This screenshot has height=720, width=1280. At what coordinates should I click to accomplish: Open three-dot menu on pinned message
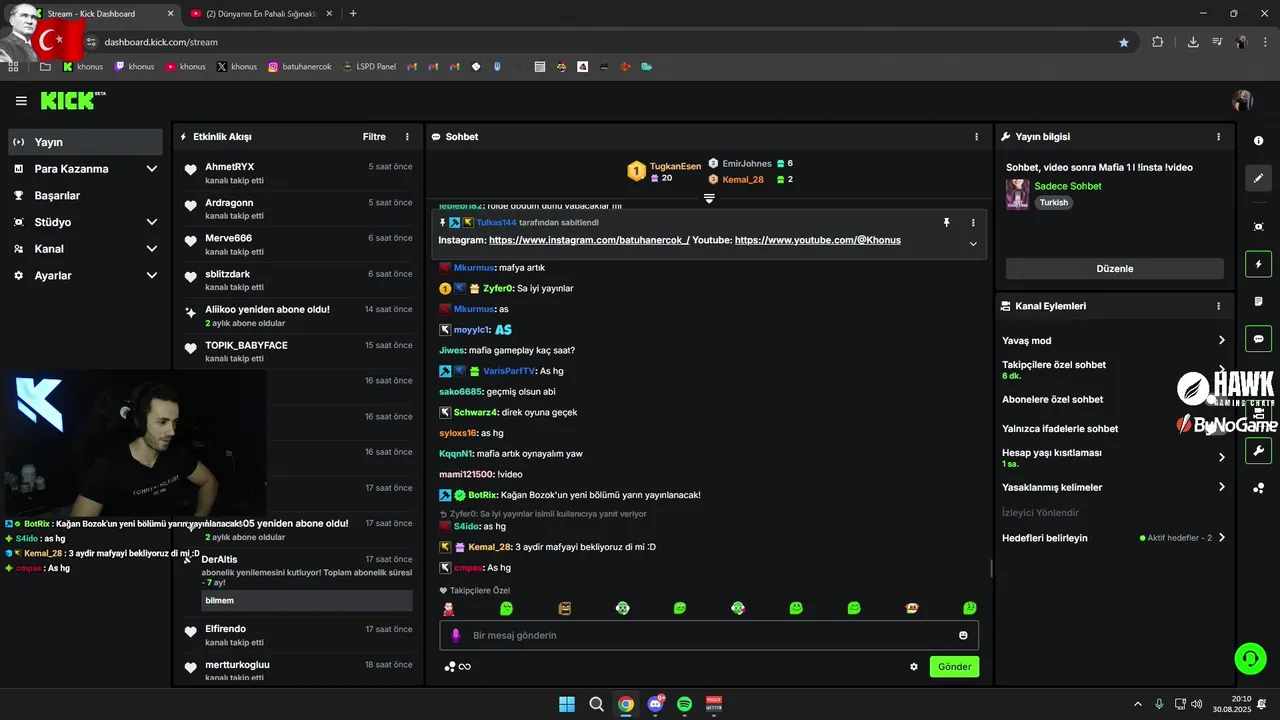click(x=973, y=222)
